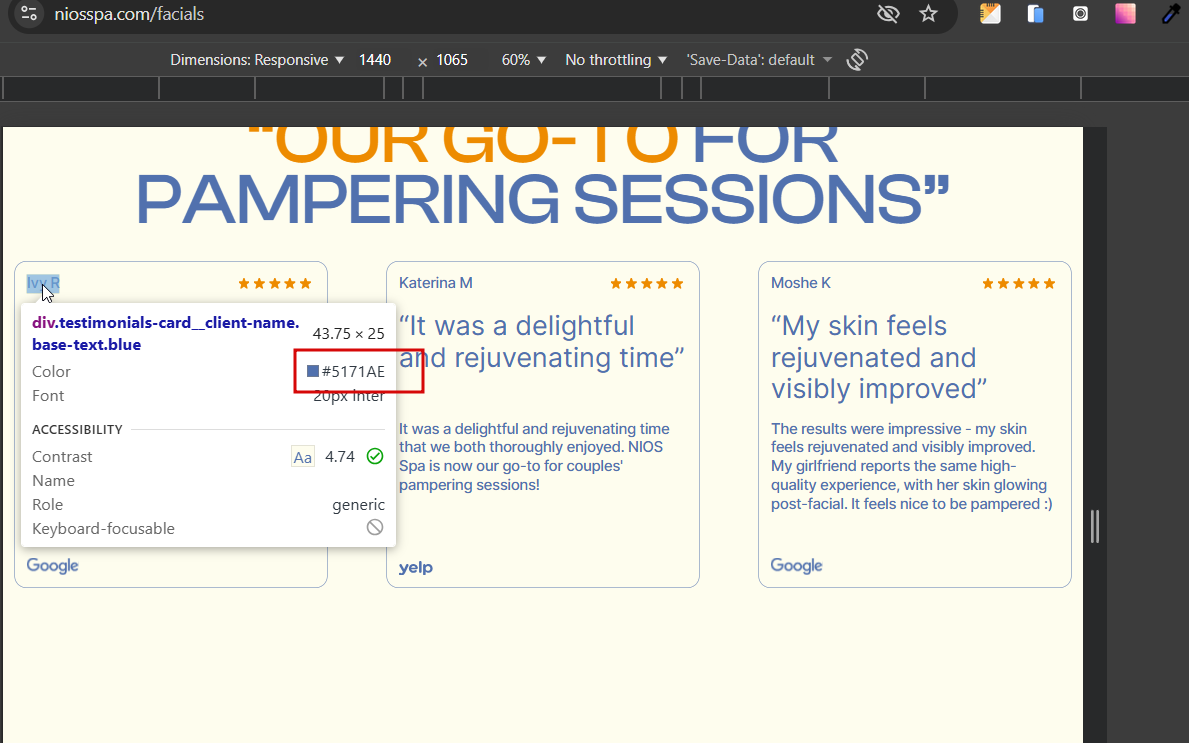
Task: Click the contrast value 4.74
Action: 340,456
